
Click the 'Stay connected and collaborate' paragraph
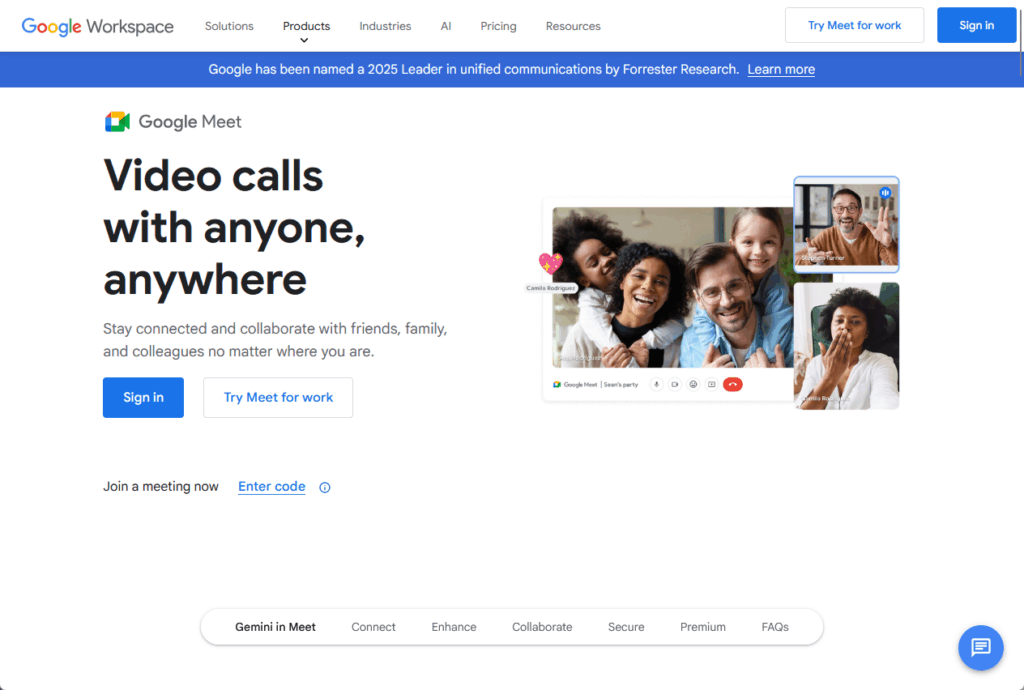pos(275,340)
